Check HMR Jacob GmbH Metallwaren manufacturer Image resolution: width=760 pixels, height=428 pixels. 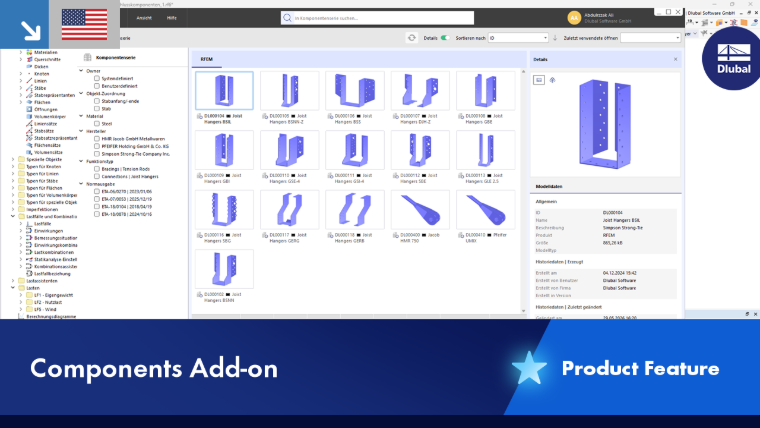click(x=97, y=139)
